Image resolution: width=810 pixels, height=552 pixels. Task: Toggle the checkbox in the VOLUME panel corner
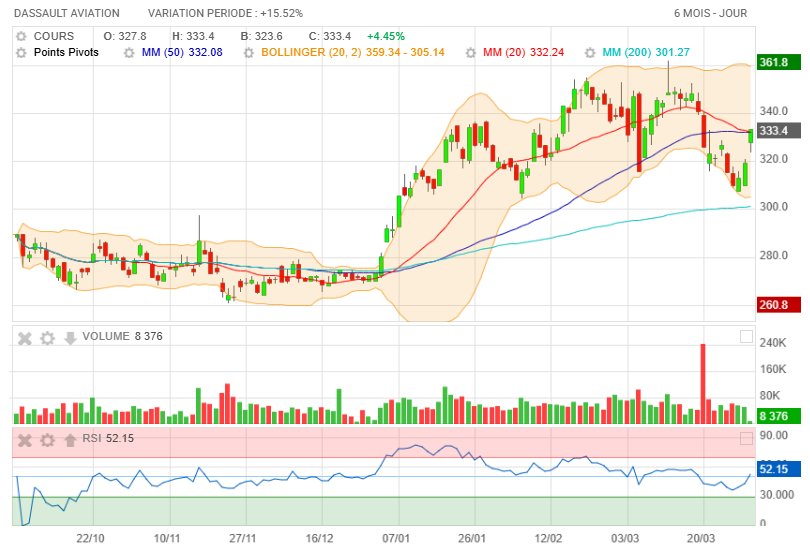[746, 337]
